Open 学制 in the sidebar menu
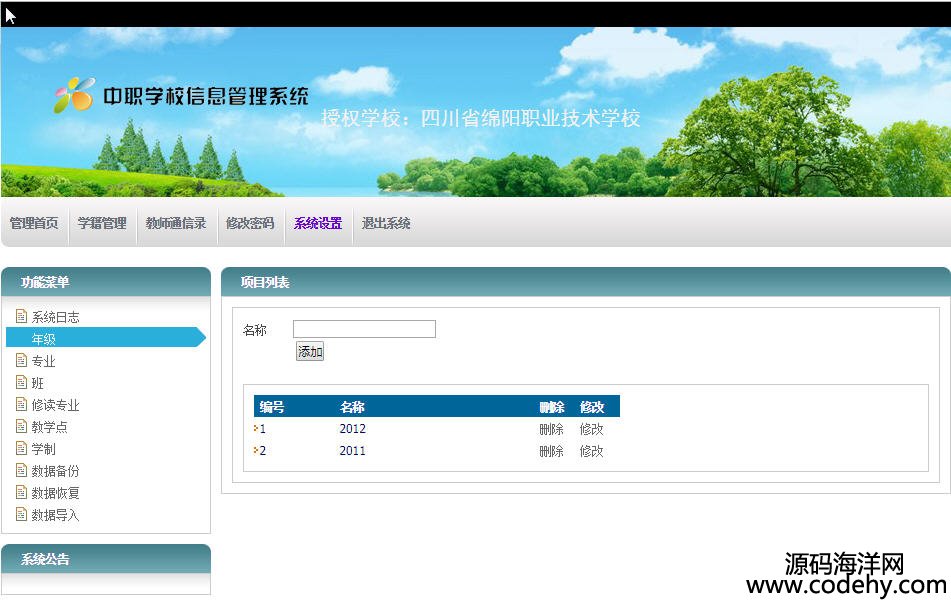This screenshot has width=951, height=605. (43, 449)
